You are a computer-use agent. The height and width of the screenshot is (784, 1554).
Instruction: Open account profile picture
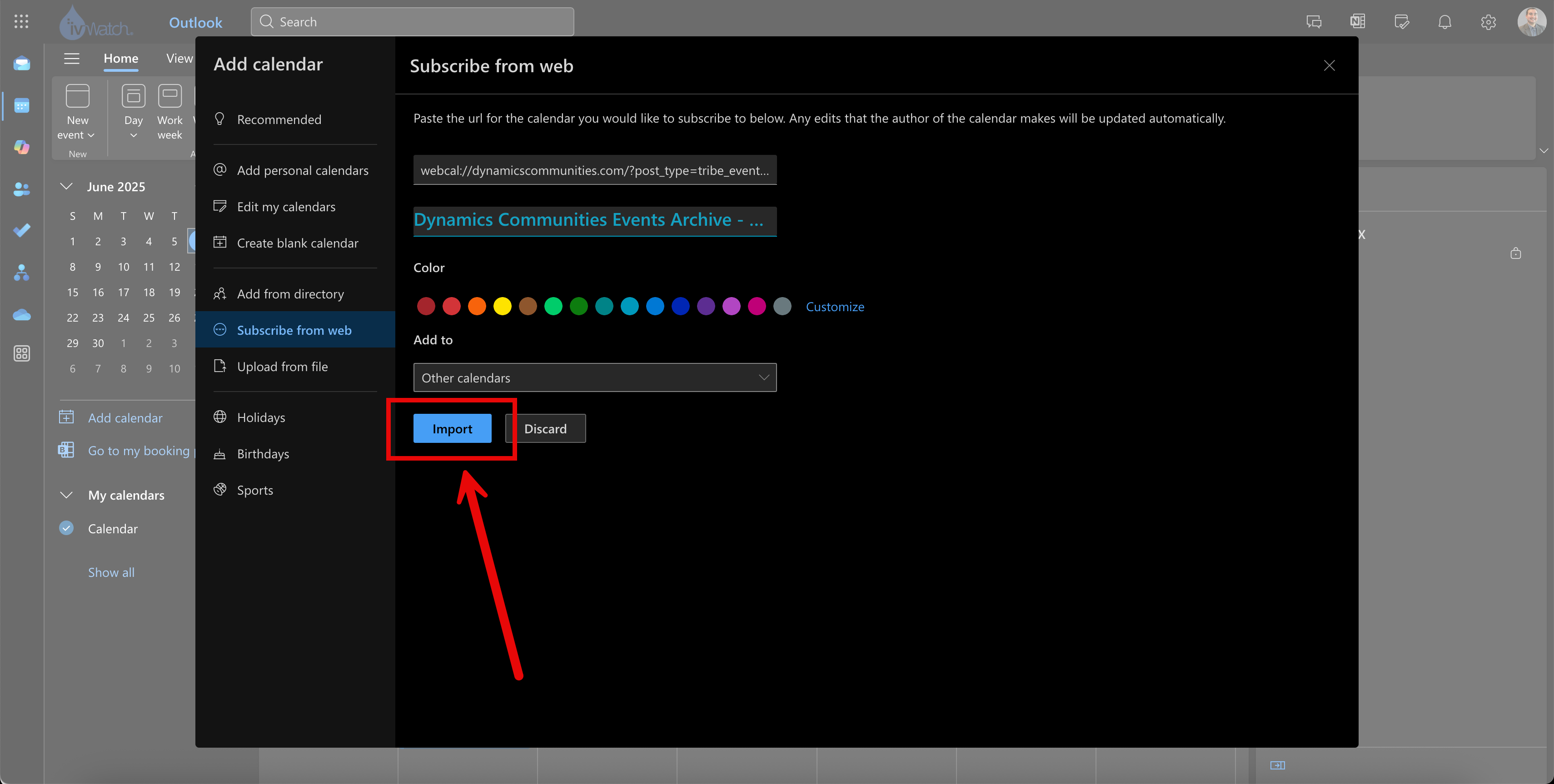coord(1532,22)
